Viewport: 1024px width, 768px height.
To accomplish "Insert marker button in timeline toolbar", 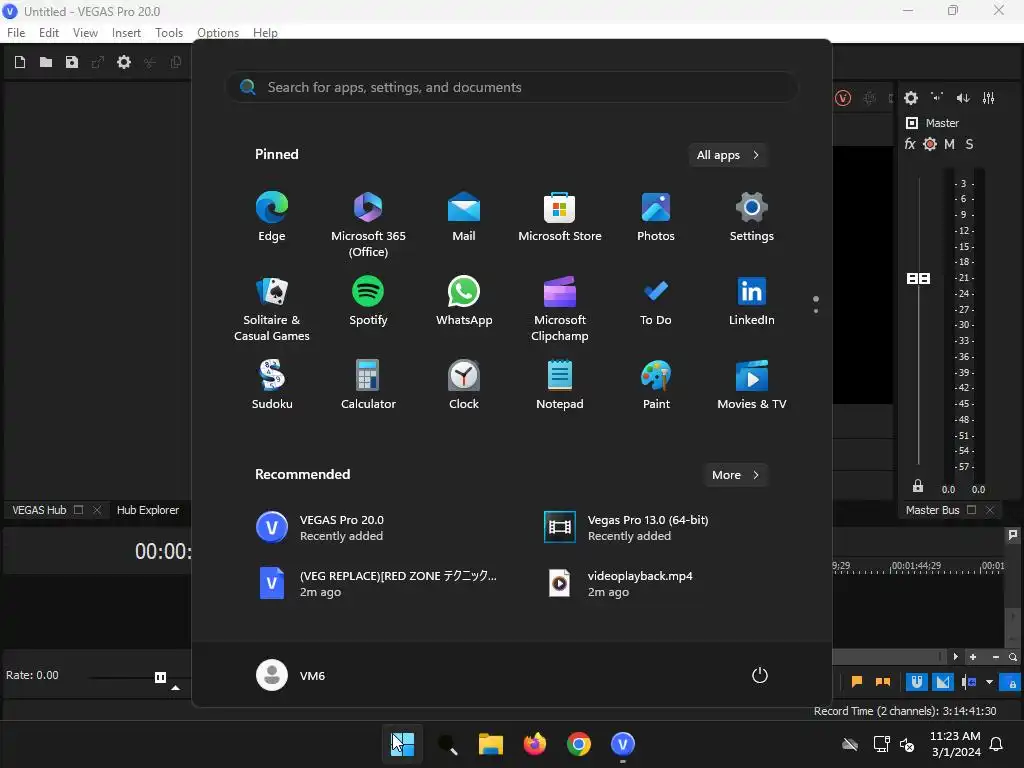I will pos(857,682).
